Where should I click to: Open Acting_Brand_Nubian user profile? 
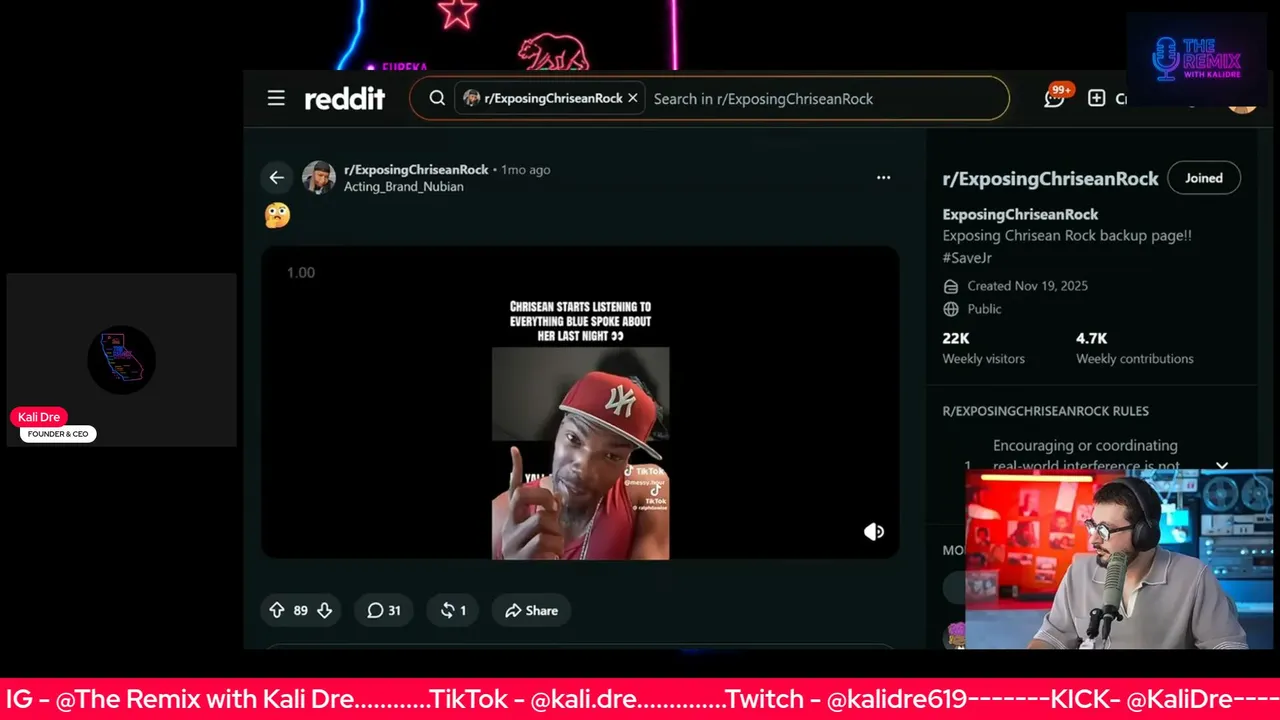coord(403,187)
